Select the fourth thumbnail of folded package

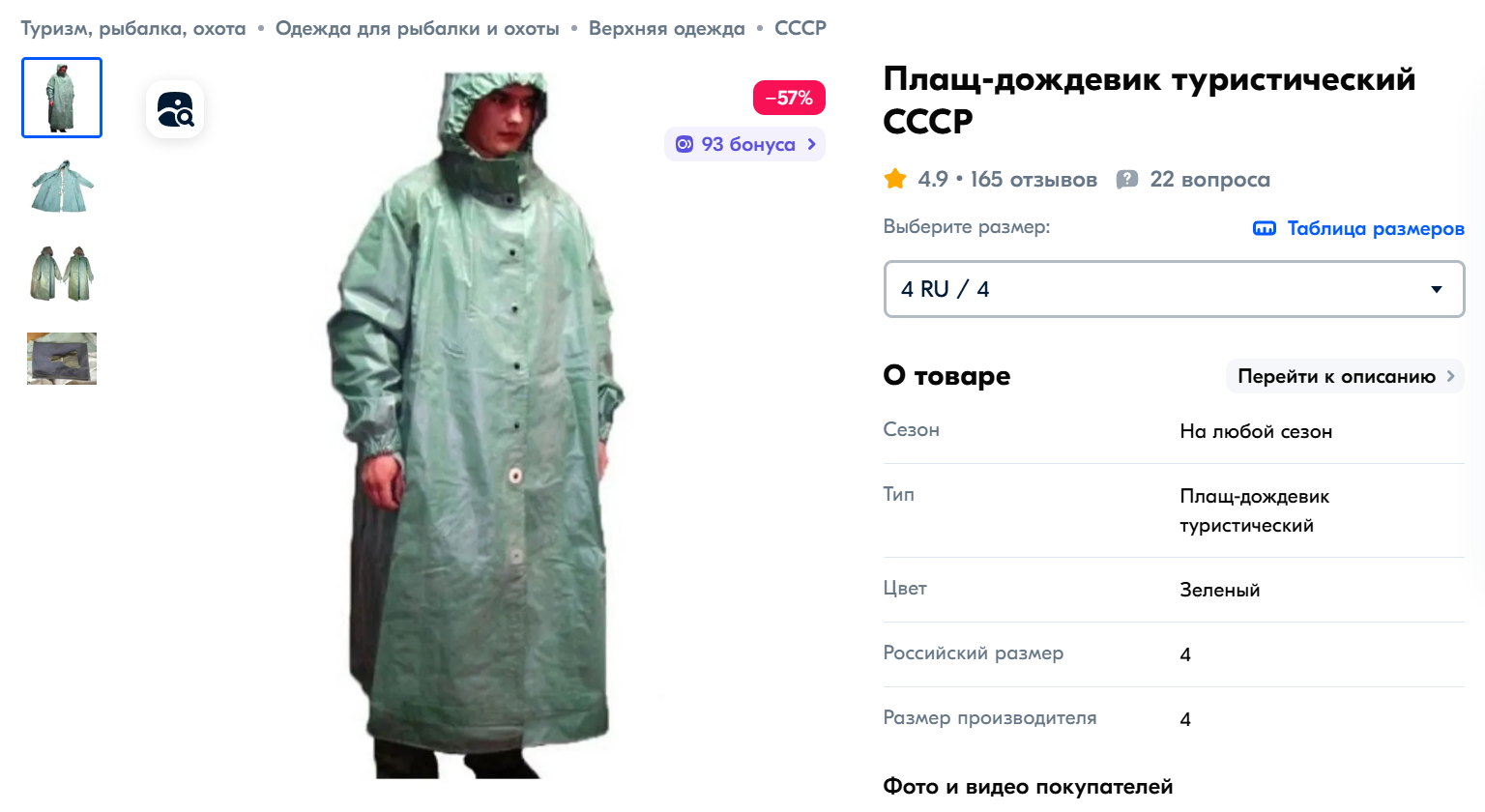coord(62,359)
